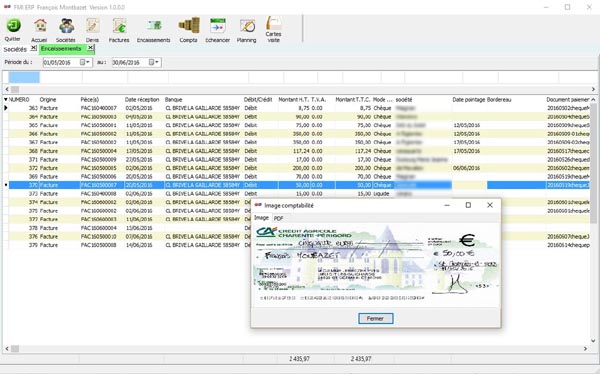Select row number 379
The width and height of the screenshot is (600, 374).
coord(130,245)
